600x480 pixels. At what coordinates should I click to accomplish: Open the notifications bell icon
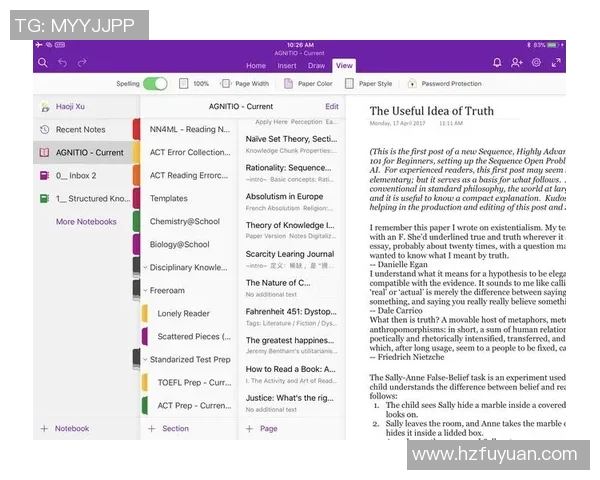(498, 62)
